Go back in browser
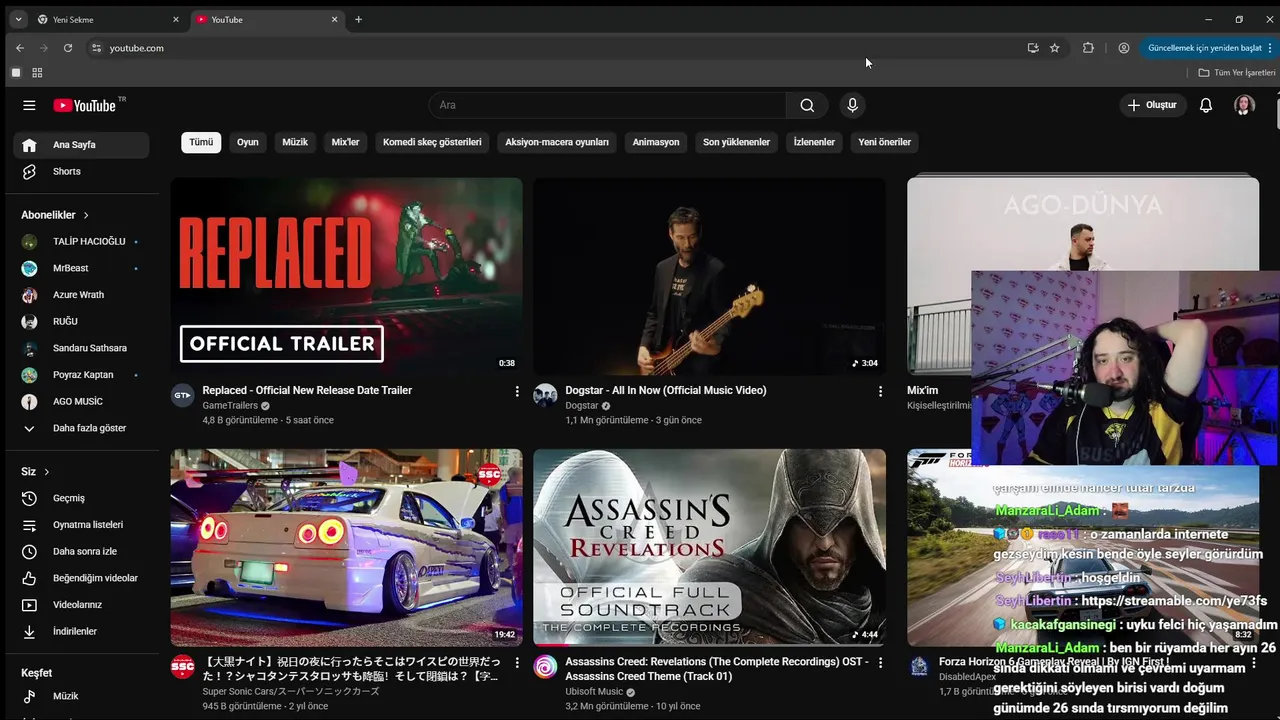 click(20, 48)
